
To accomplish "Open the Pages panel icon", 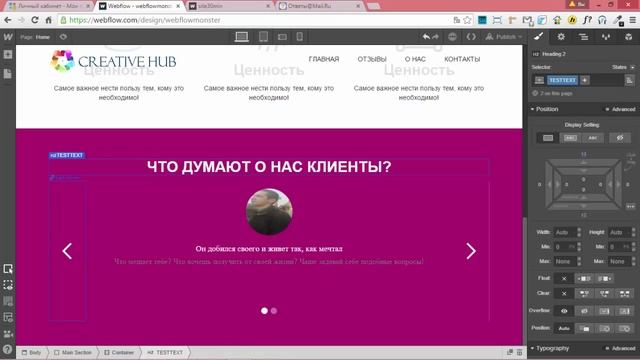I will 8,74.
